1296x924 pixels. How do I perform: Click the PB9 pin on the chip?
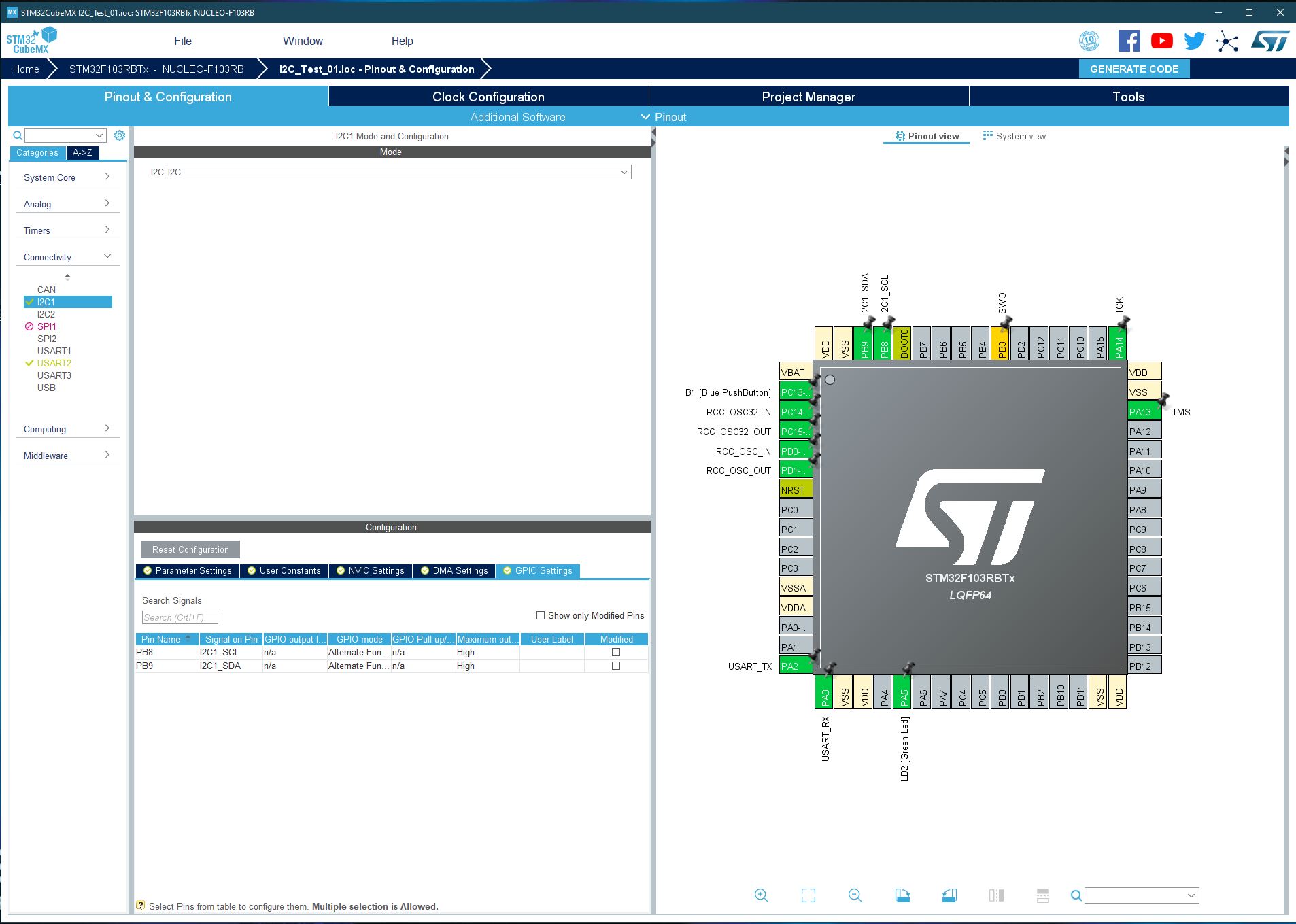tap(863, 343)
